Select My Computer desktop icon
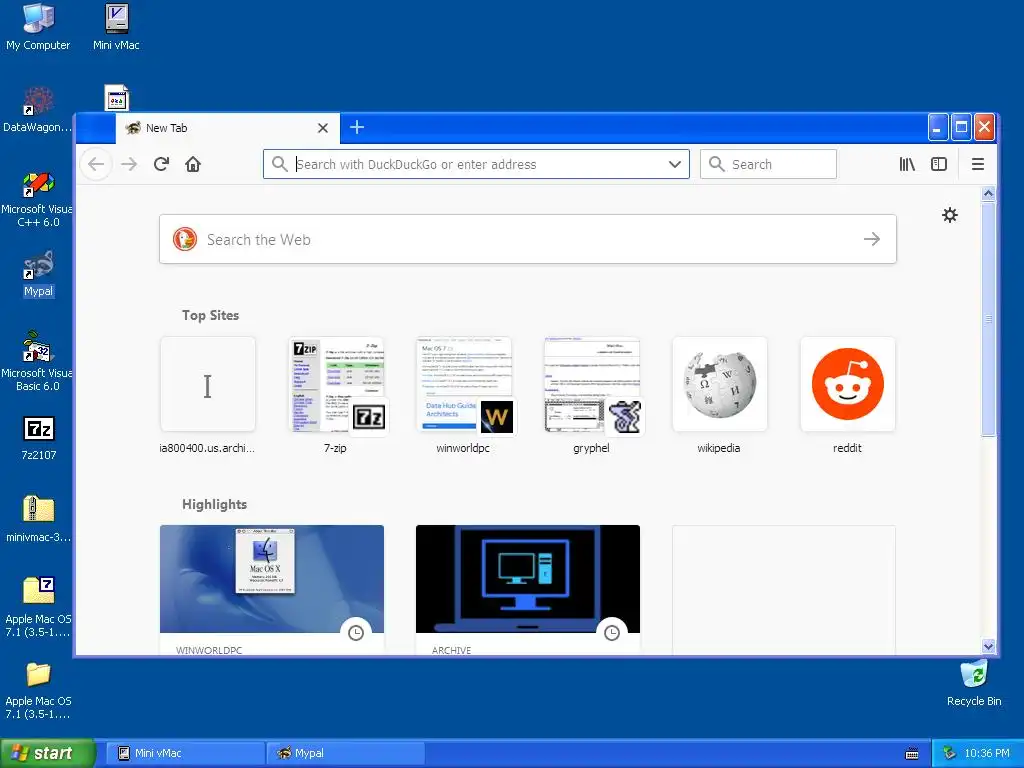The image size is (1024, 768). pyautogui.click(x=38, y=27)
